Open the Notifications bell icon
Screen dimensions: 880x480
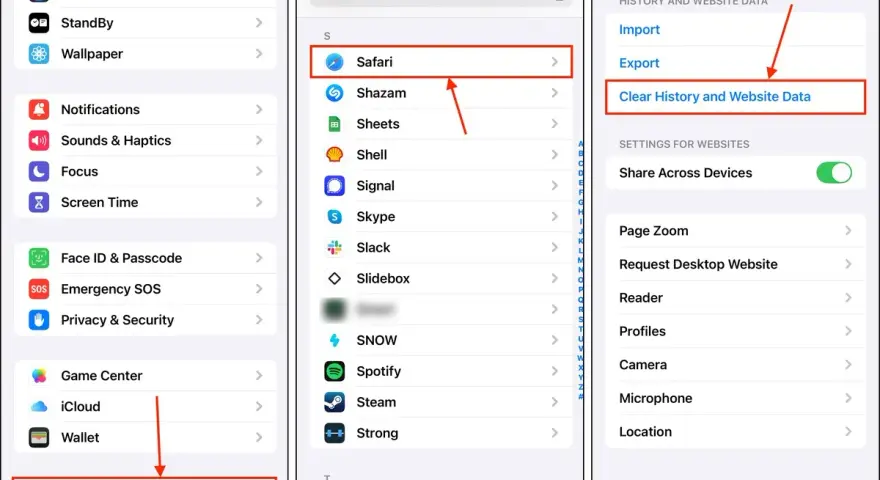point(39,109)
